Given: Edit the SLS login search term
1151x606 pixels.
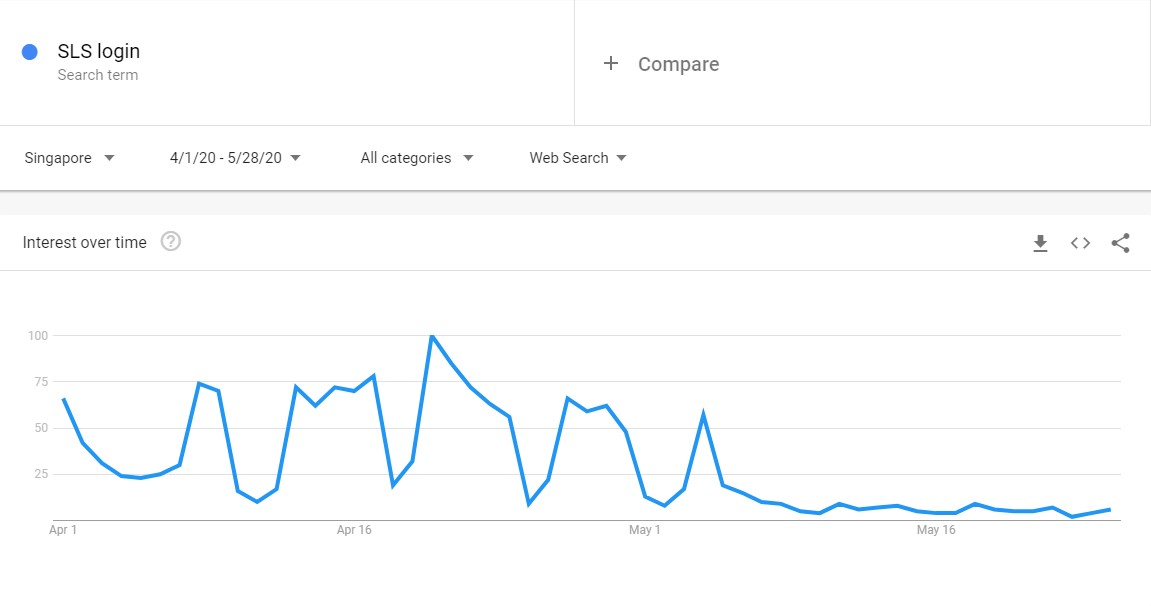Looking at the screenshot, I should [99, 52].
